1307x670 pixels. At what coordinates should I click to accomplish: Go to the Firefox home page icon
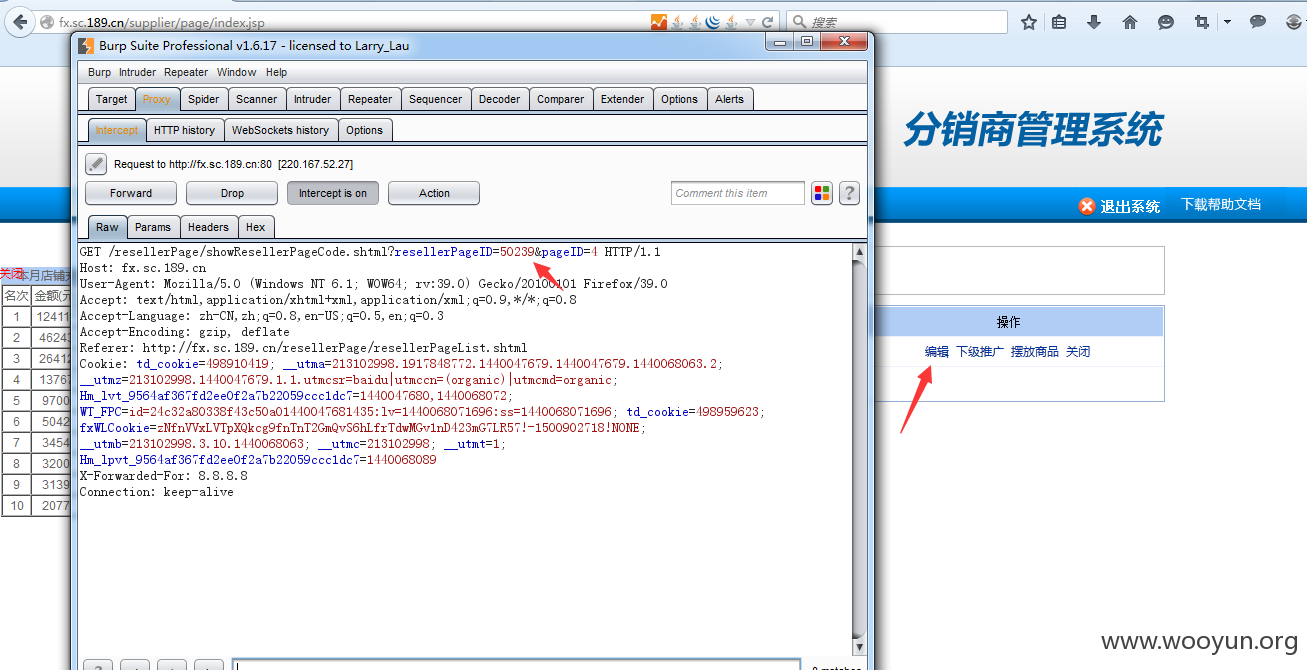(1130, 22)
